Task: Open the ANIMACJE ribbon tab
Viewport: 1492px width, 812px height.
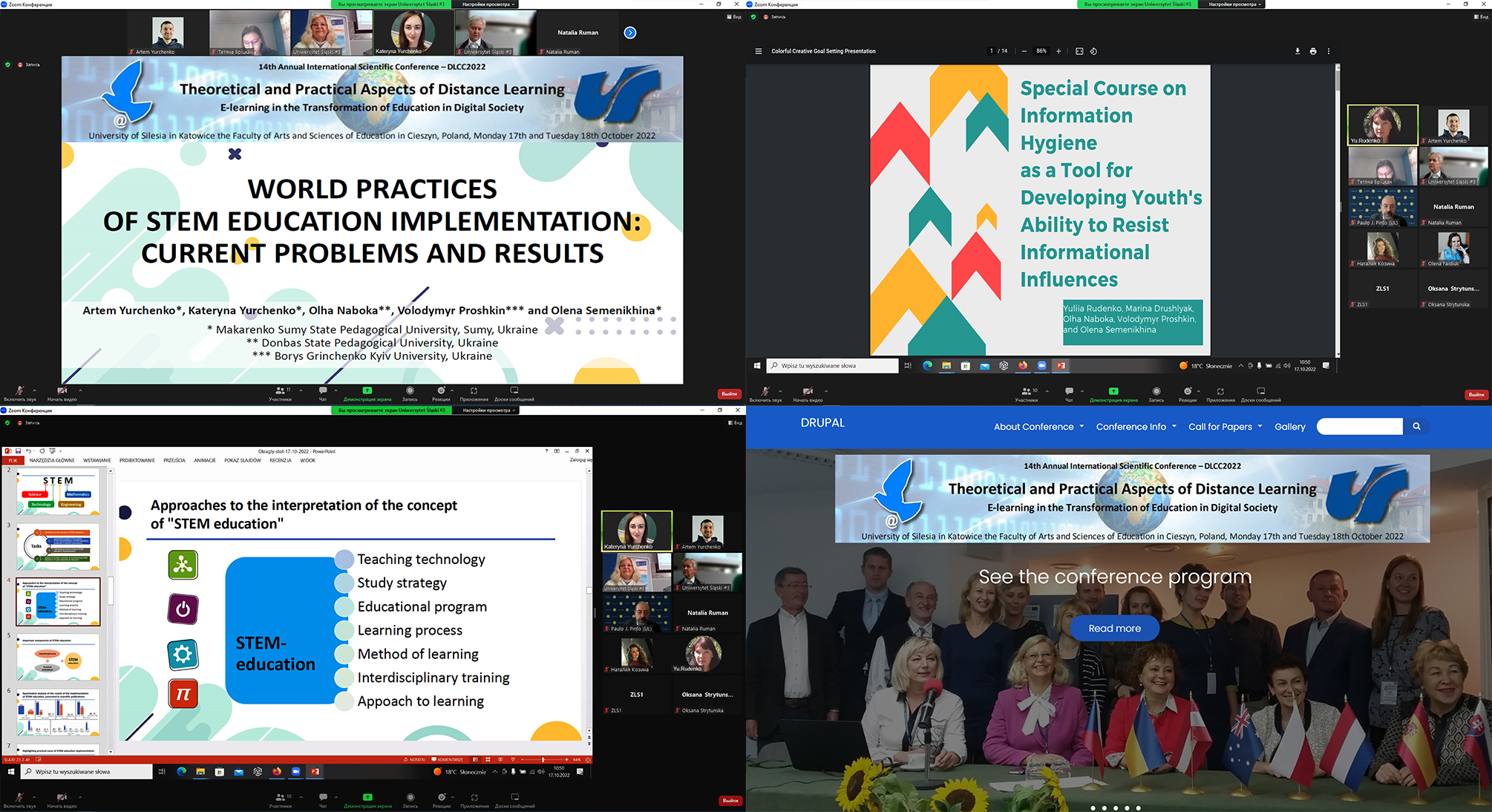Action: click(205, 460)
